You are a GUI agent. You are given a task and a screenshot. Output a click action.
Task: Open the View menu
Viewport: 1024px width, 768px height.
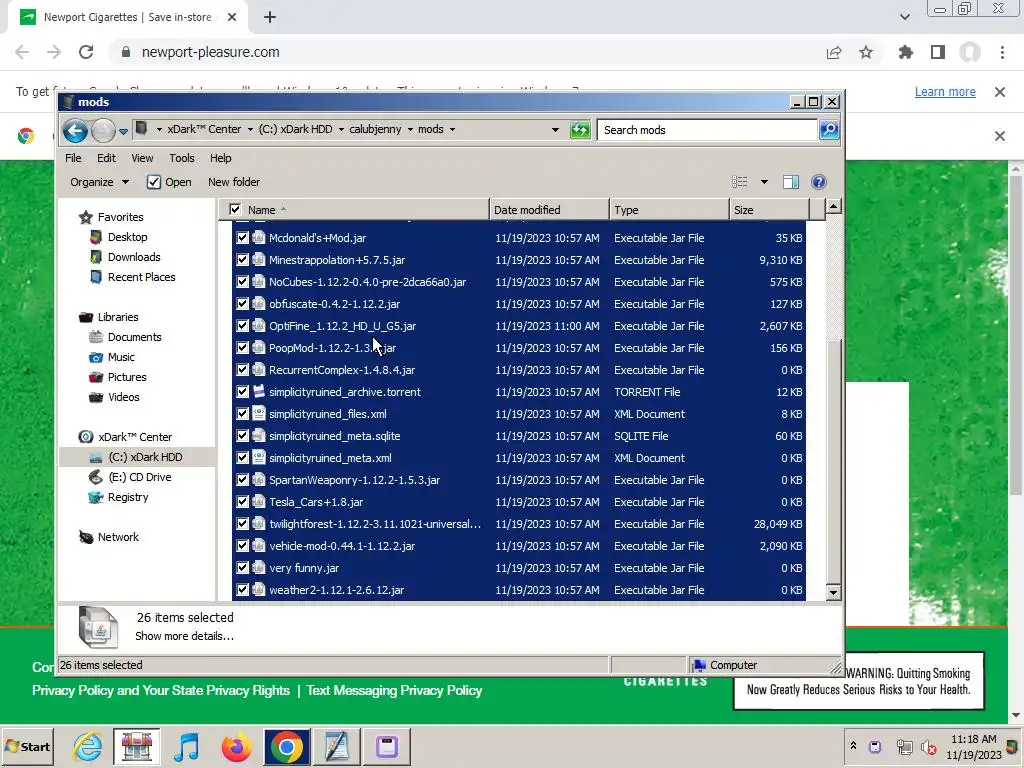(x=142, y=158)
